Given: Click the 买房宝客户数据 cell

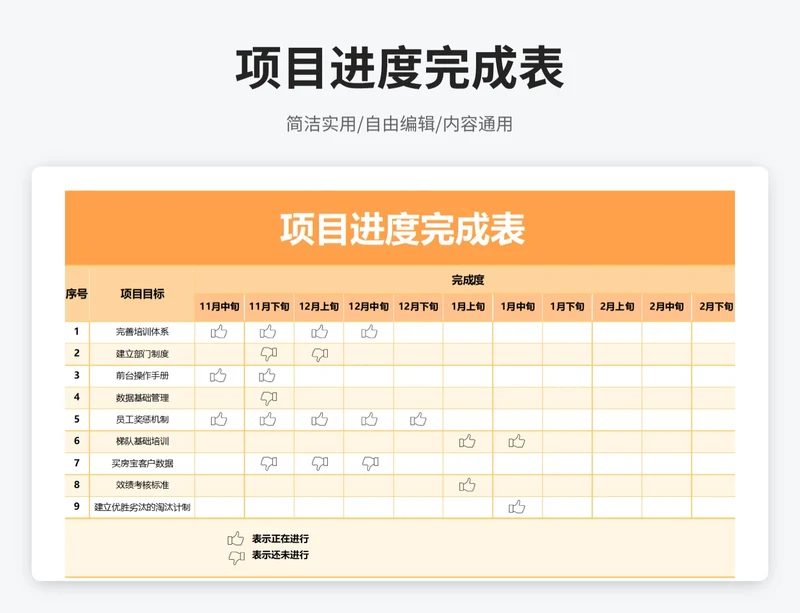Looking at the screenshot, I should click(142, 463).
